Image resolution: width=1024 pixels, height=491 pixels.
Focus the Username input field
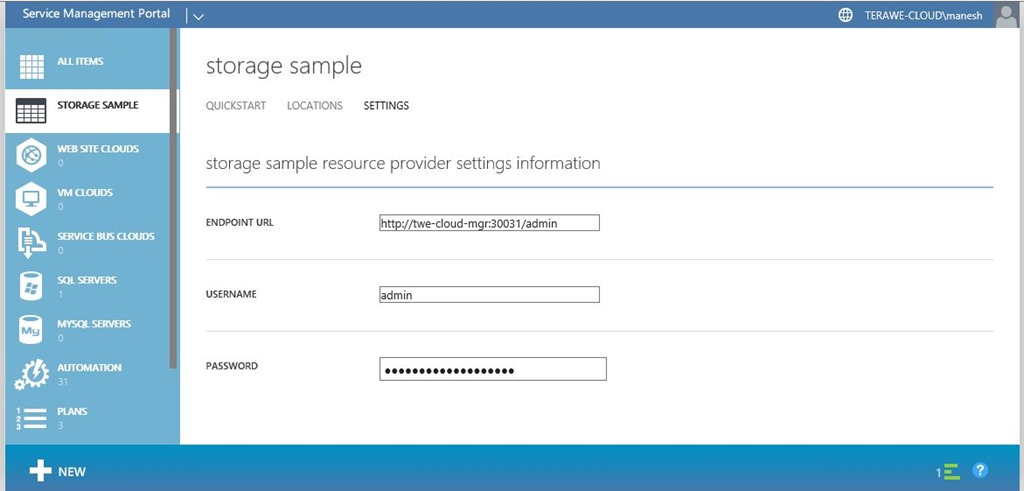tap(488, 295)
